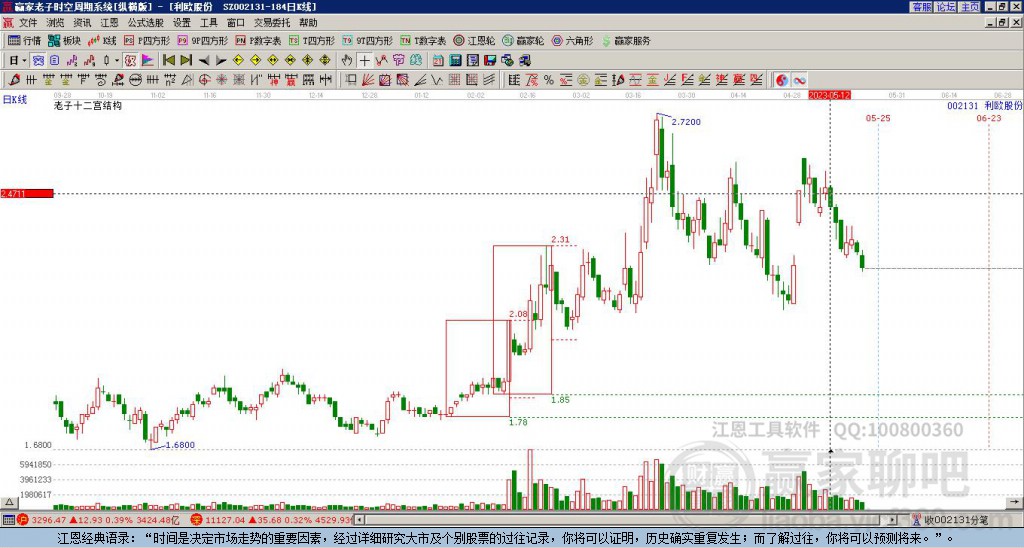Image resolution: width=1024 pixels, height=548 pixels.
Task: Select the percent % tool
Action: click(548, 80)
